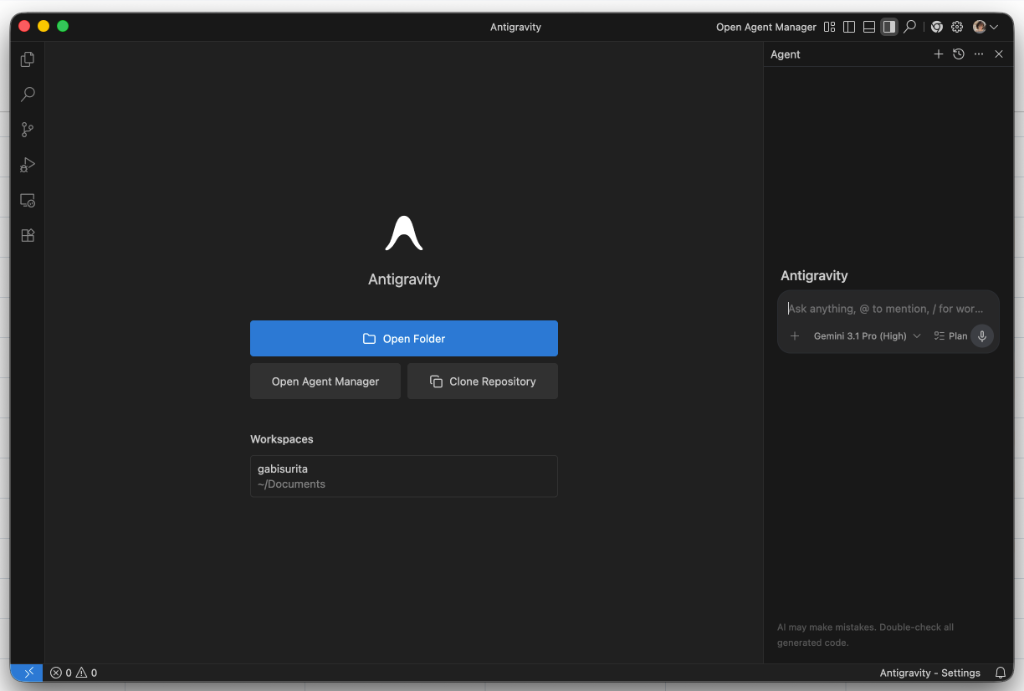Viewport: 1024px width, 691px height.
Task: Add context with plus icon in prompt box
Action: [795, 336]
